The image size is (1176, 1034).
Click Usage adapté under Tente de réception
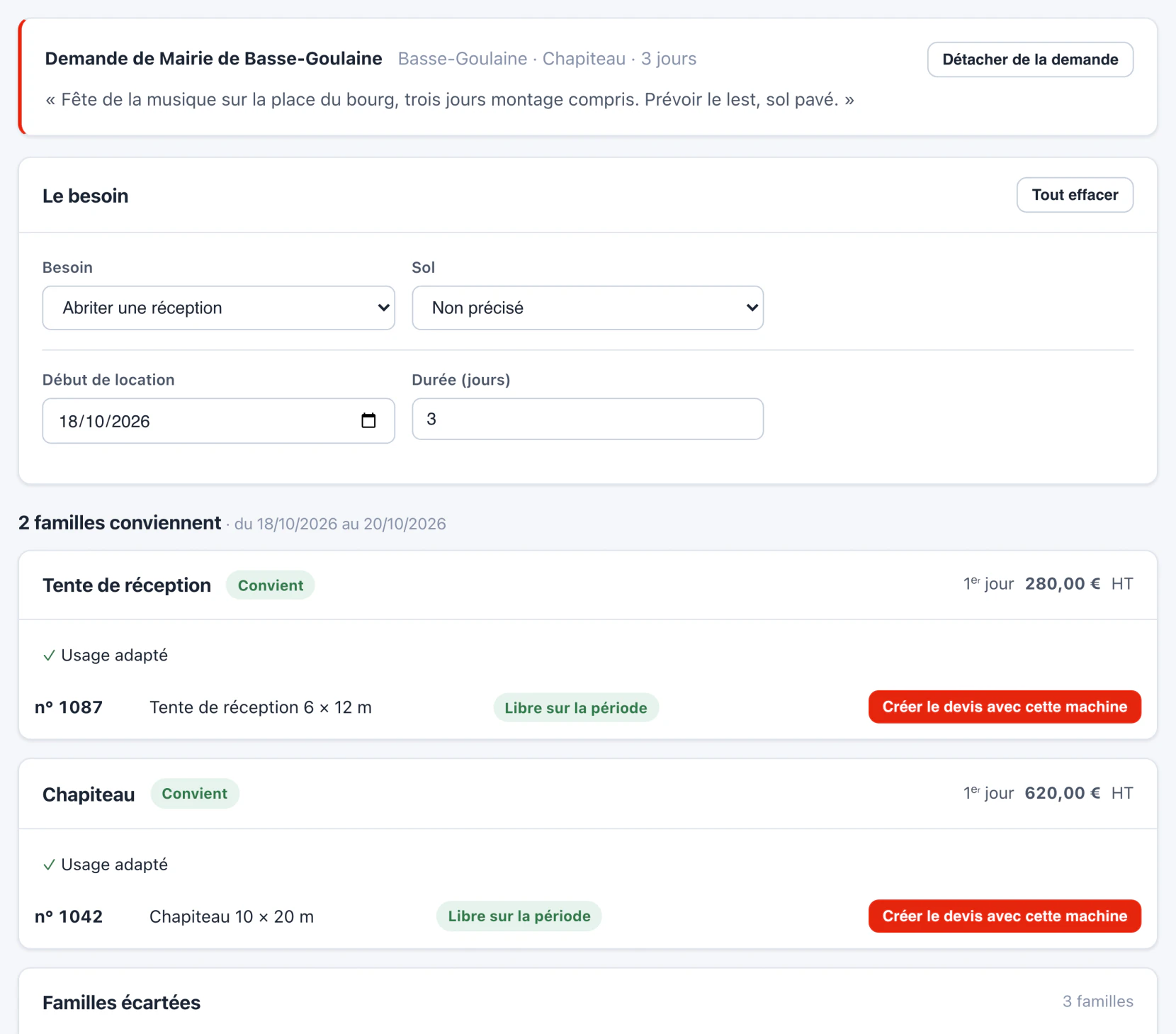(106, 656)
